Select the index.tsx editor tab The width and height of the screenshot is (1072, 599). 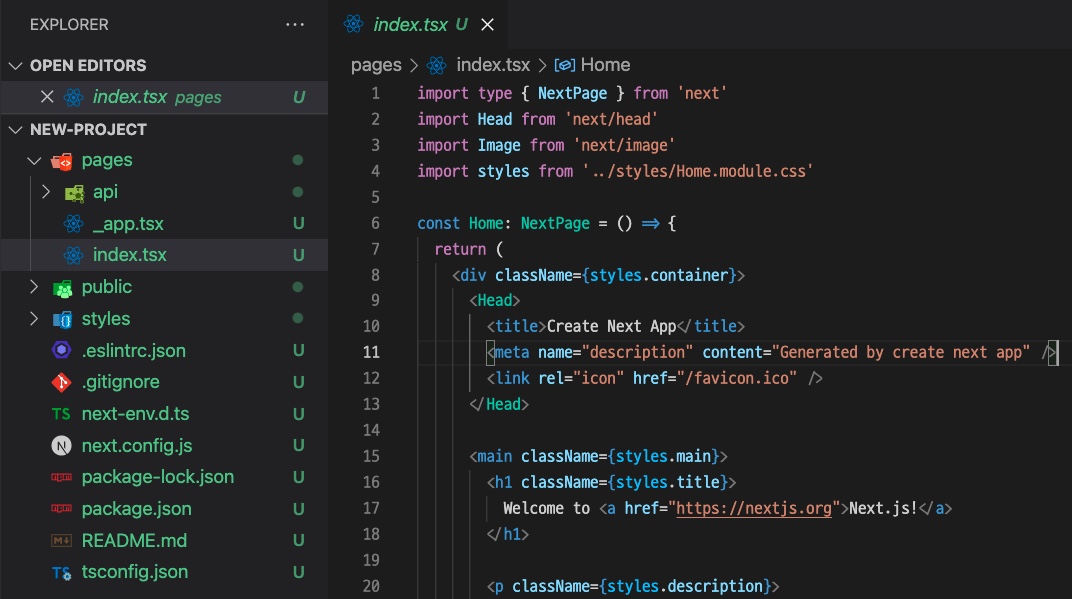pyautogui.click(x=419, y=25)
